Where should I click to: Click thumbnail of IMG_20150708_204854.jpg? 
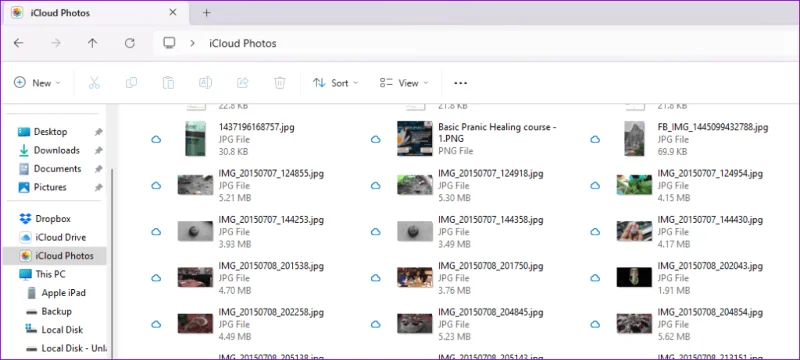point(634,324)
